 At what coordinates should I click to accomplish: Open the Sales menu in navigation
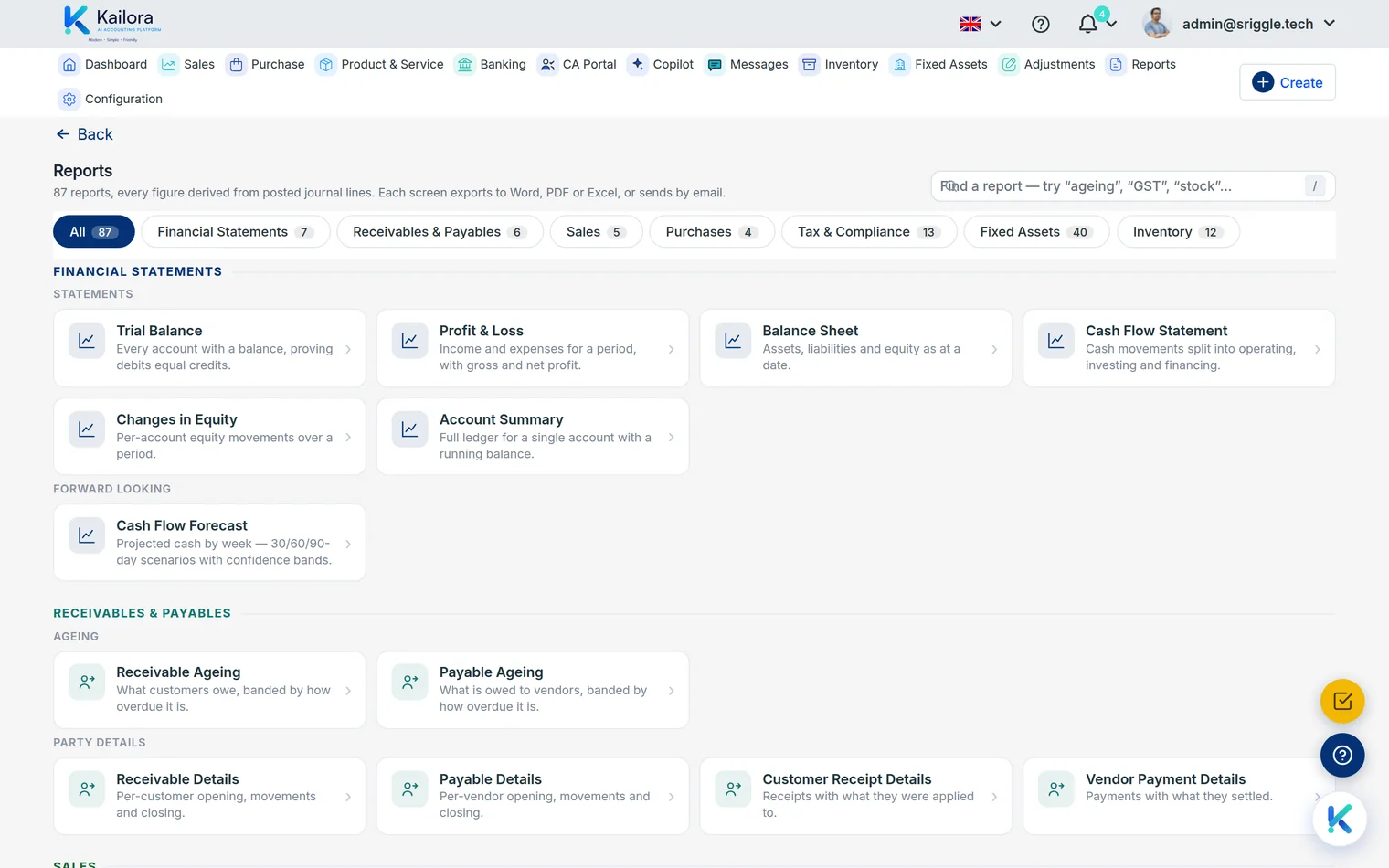187,64
